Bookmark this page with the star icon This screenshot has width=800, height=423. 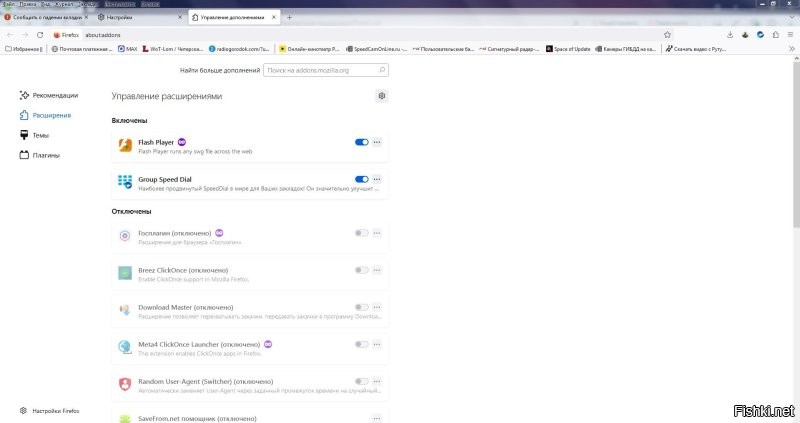[667, 35]
